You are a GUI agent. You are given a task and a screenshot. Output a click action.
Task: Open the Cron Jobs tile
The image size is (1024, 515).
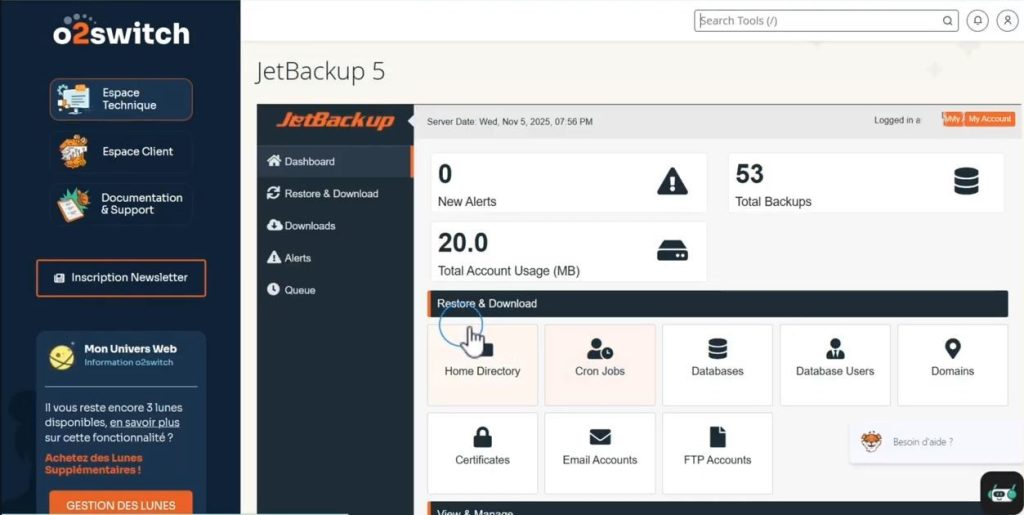pyautogui.click(x=600, y=366)
